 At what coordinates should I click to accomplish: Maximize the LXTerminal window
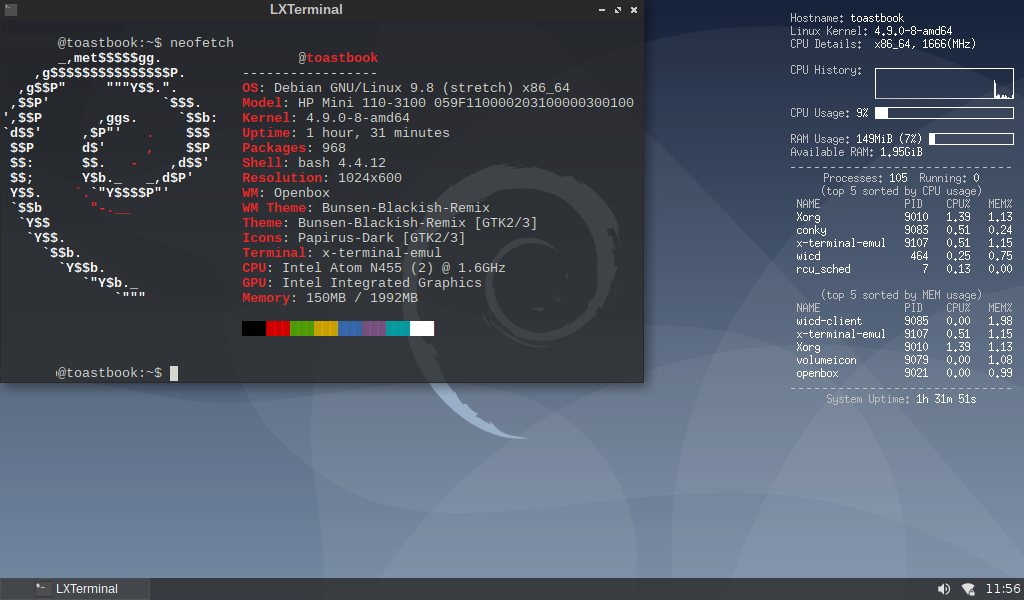click(618, 10)
